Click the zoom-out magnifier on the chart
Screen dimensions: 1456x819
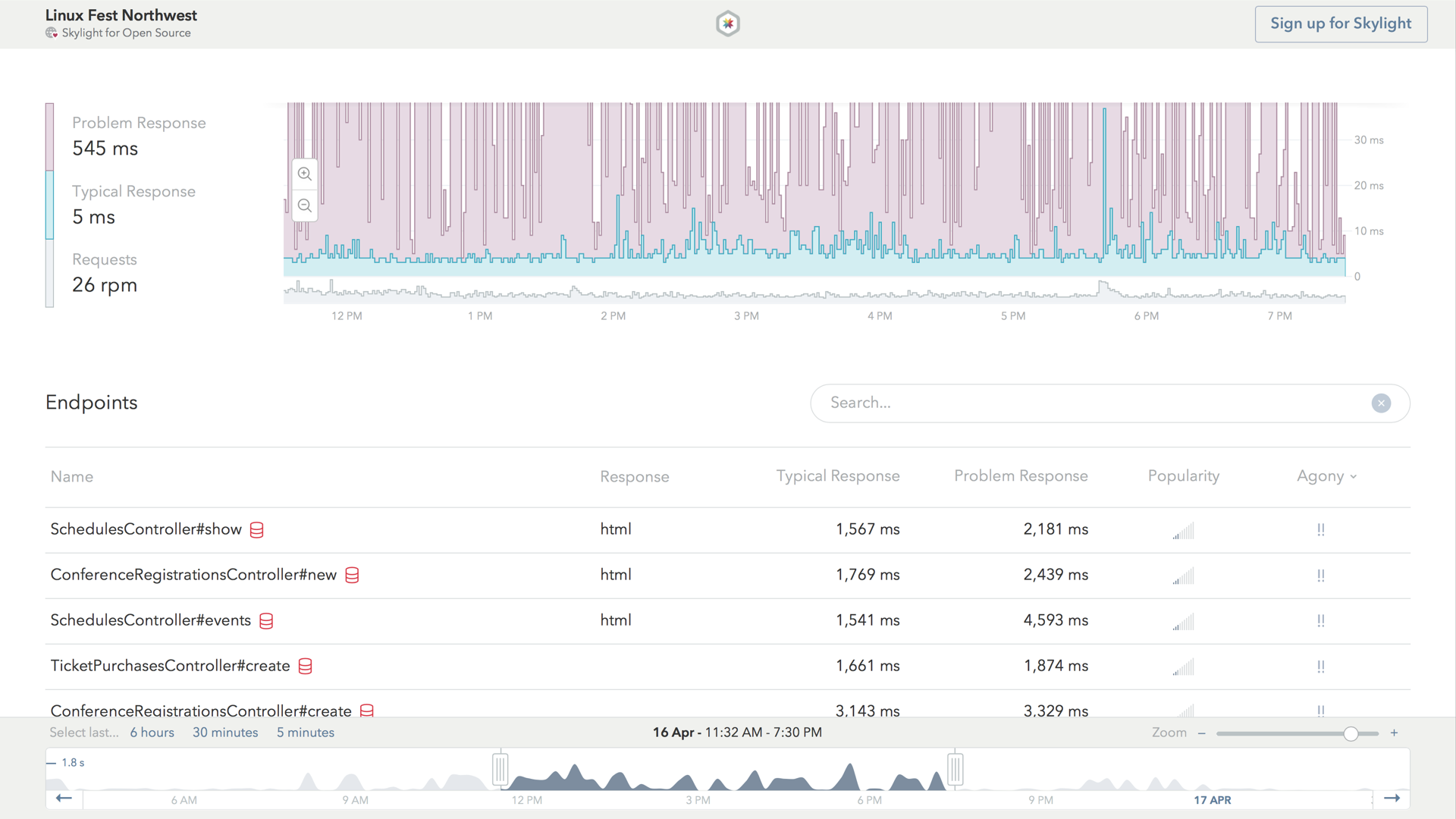(x=304, y=205)
